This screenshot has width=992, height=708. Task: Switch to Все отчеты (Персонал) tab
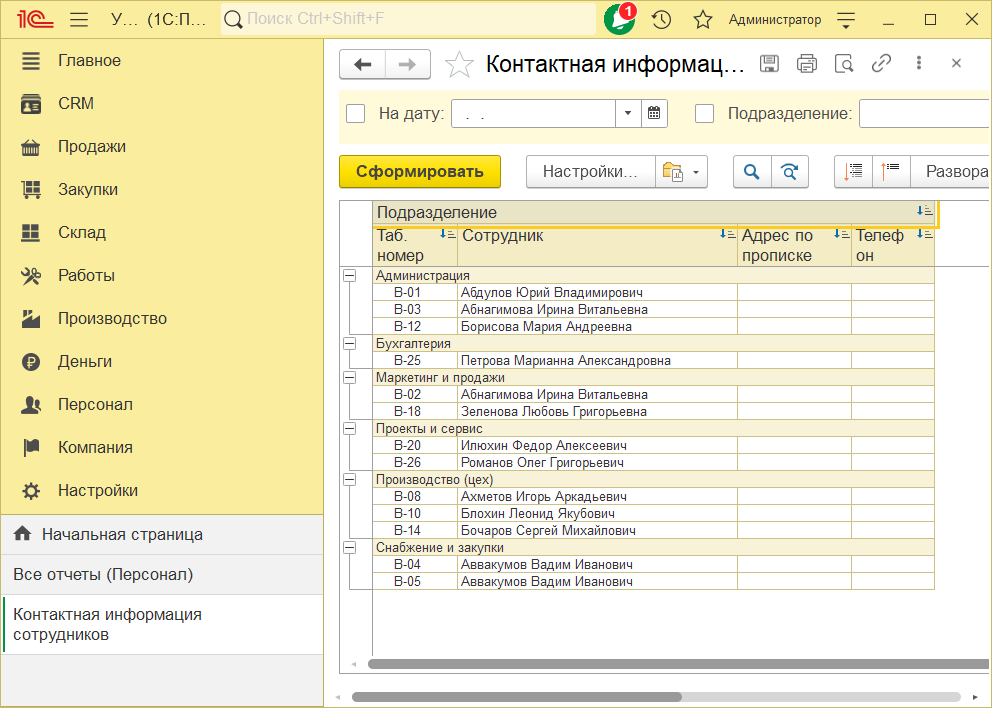point(103,574)
